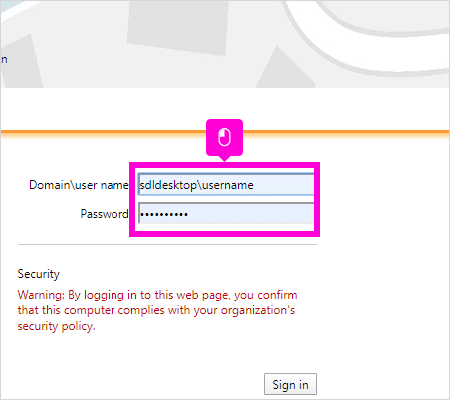This screenshot has height=400, width=450.
Task: Click the masked password dots
Action: [x=164, y=214]
